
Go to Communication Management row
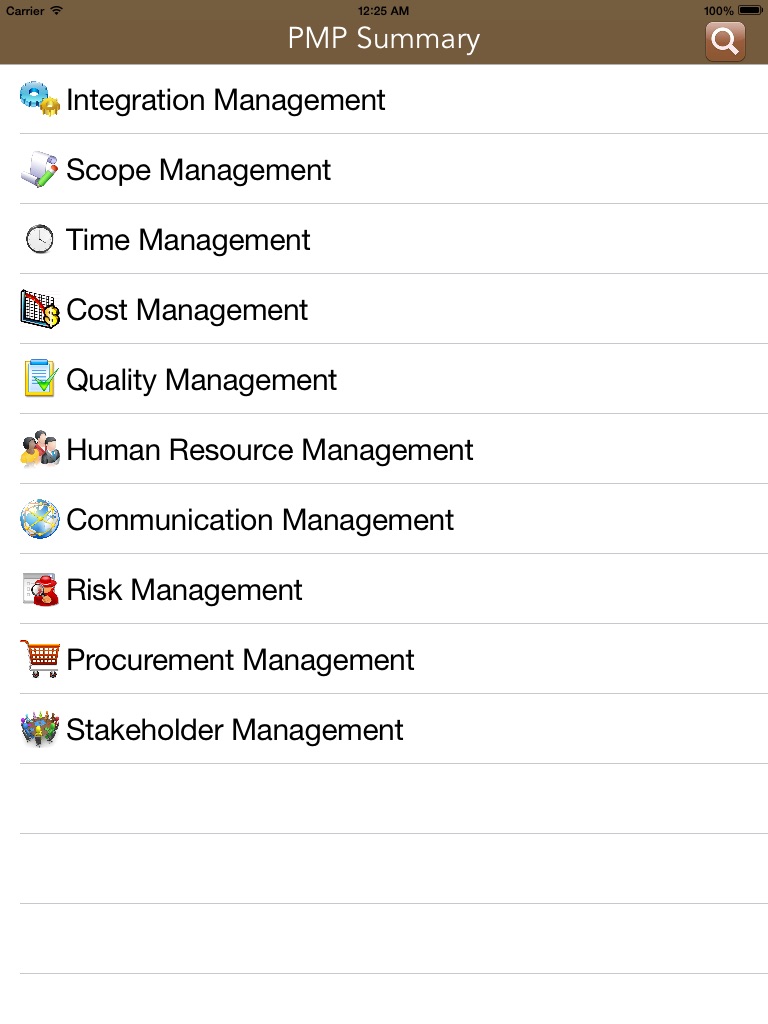tap(260, 520)
